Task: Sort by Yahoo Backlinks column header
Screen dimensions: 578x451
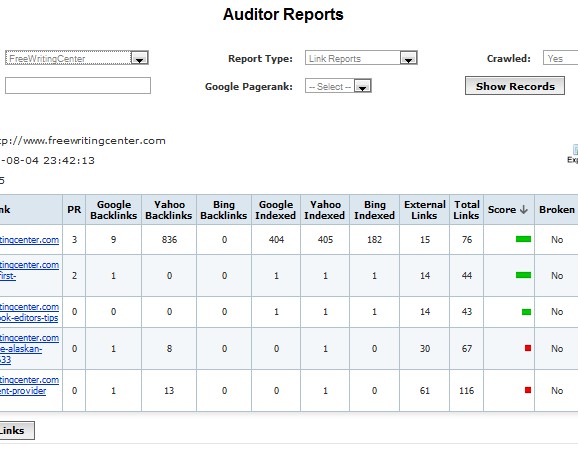Action: click(169, 210)
